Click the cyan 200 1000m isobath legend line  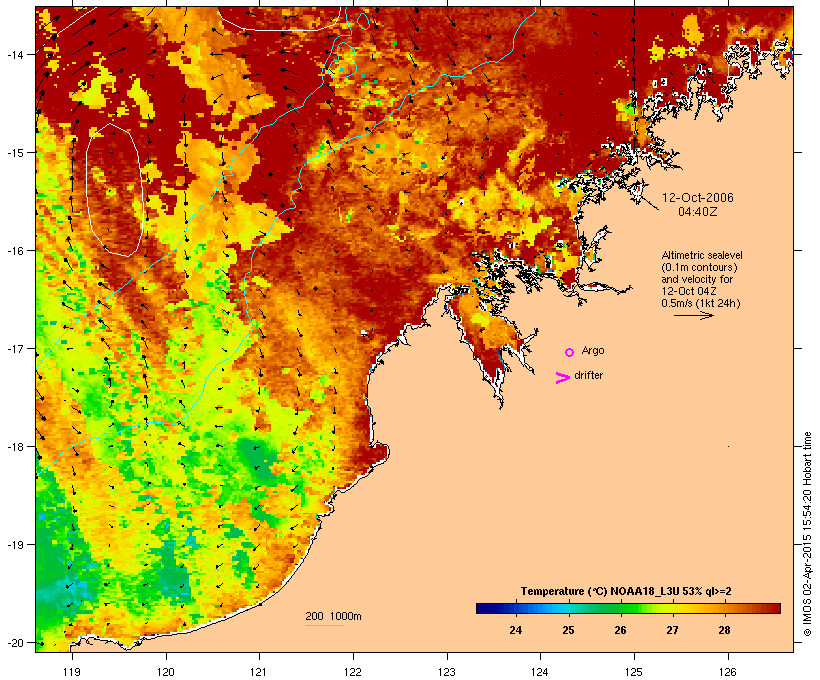coord(325,625)
